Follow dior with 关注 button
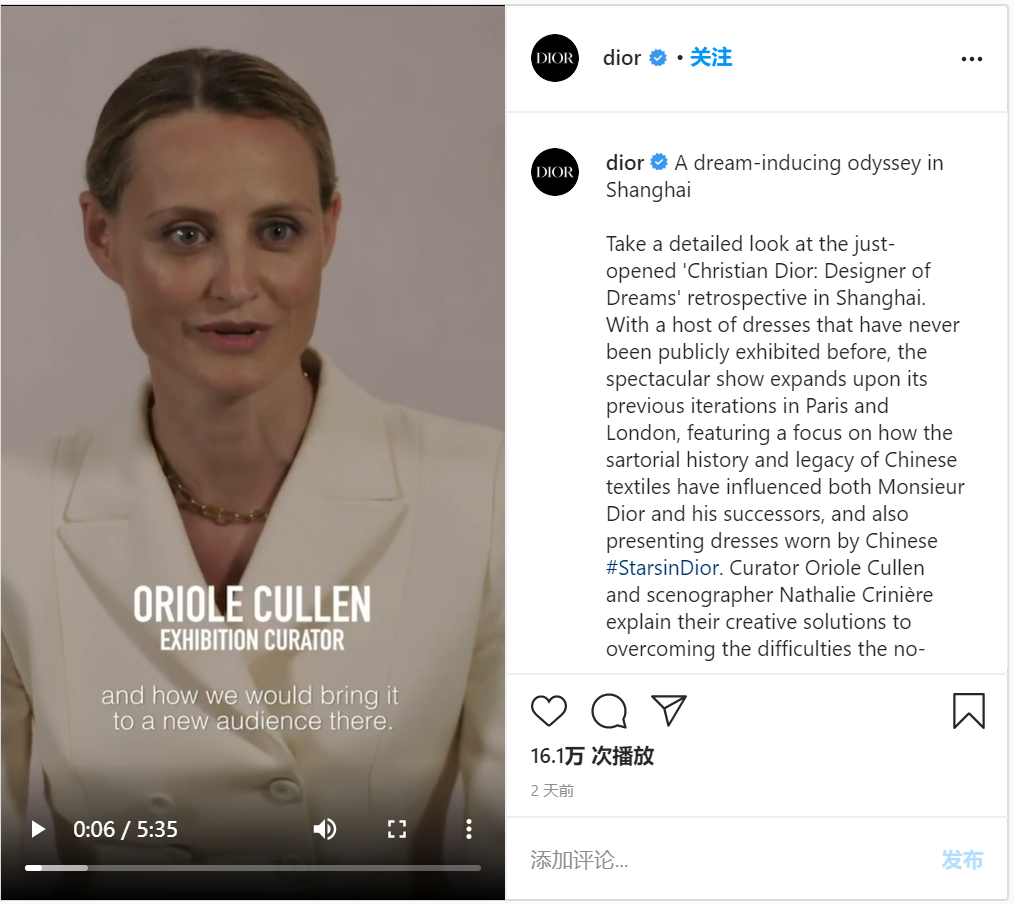Viewport: 1014px width, 904px height. 711,58
